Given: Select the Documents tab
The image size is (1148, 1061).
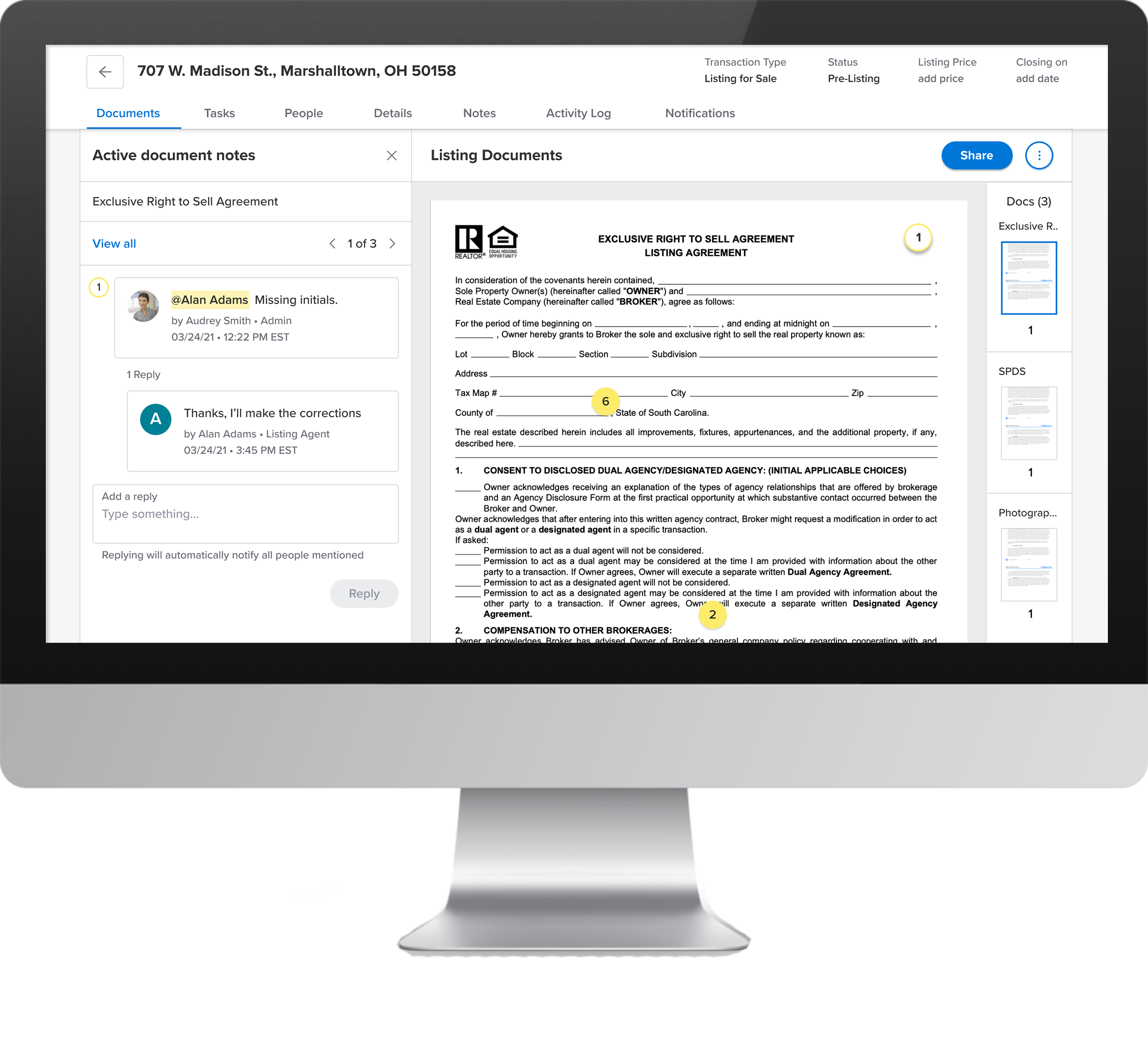Looking at the screenshot, I should pos(127,113).
